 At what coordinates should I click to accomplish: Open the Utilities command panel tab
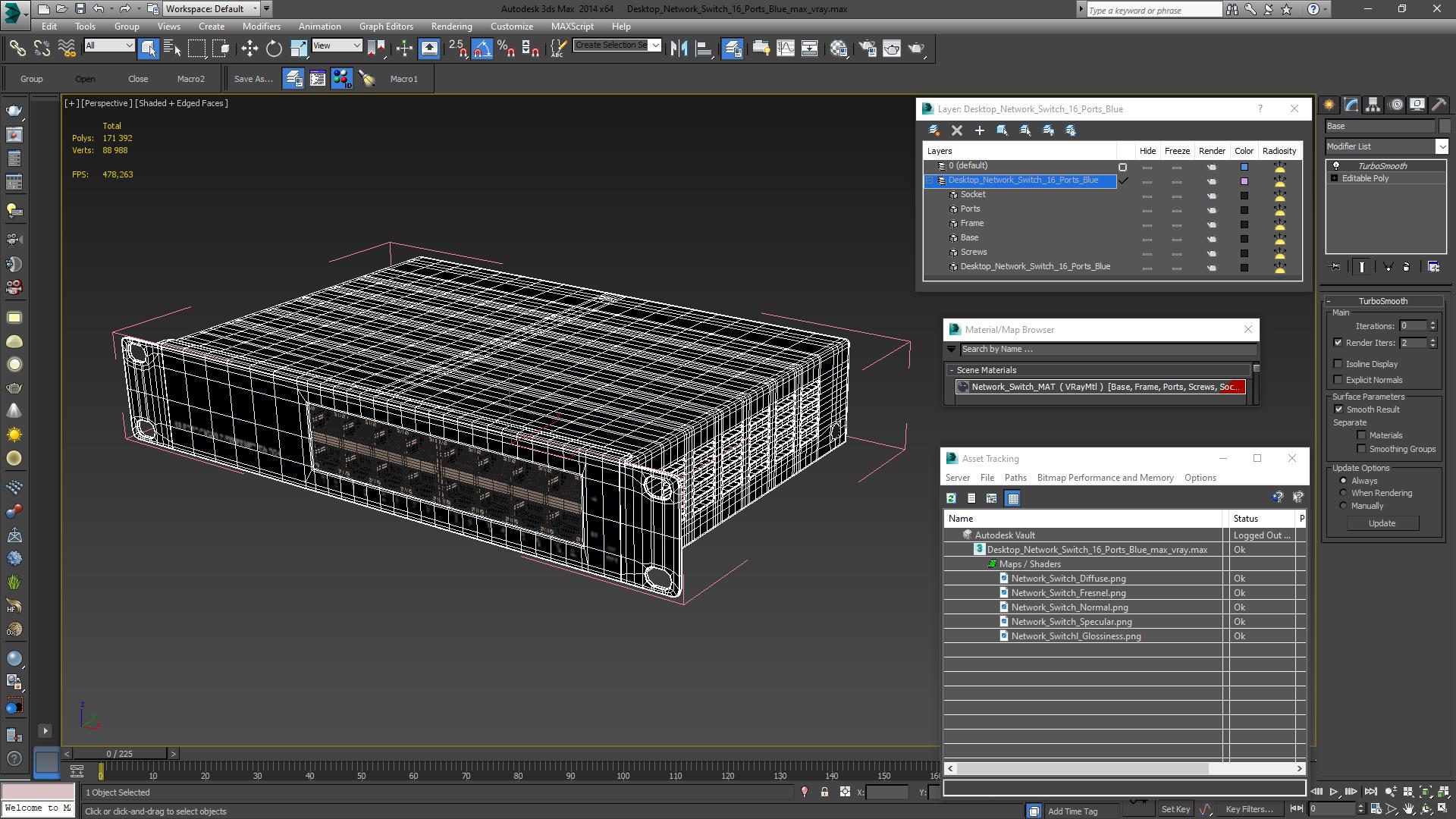pyautogui.click(x=1439, y=105)
